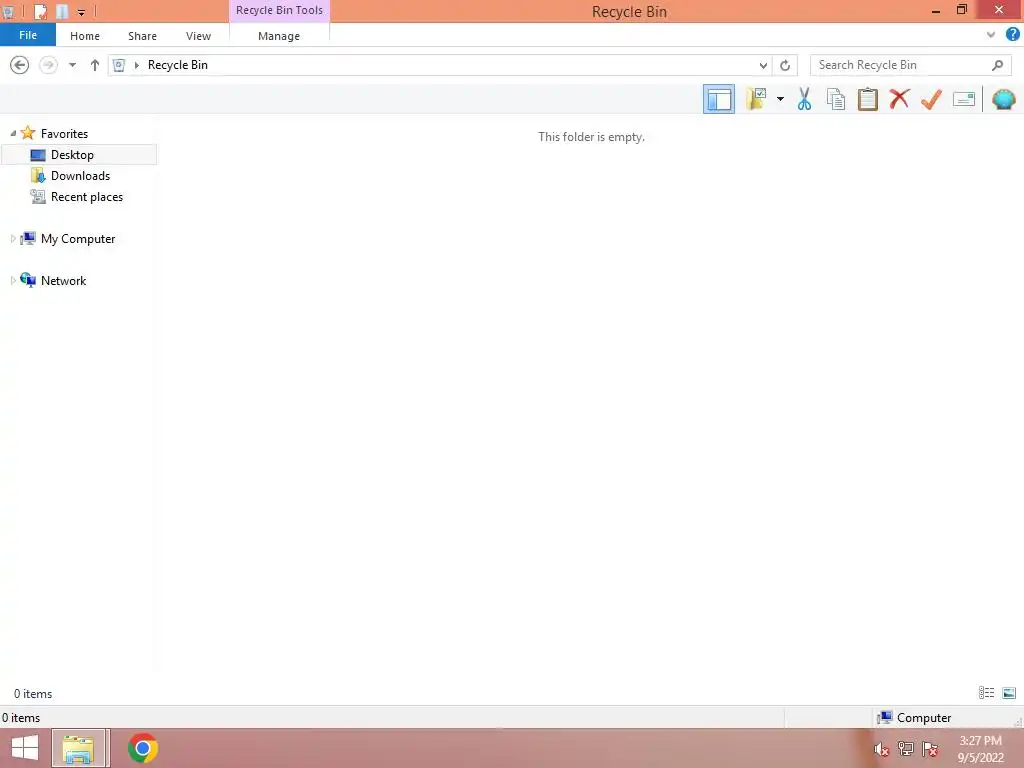Switch to the View ribbon tab
The width and height of the screenshot is (1024, 768).
[x=199, y=36]
